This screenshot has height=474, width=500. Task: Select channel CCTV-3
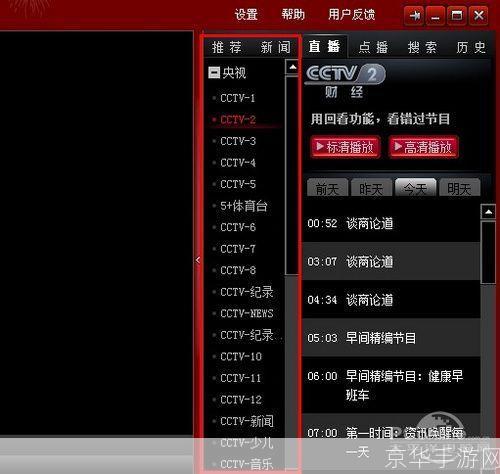tap(238, 141)
